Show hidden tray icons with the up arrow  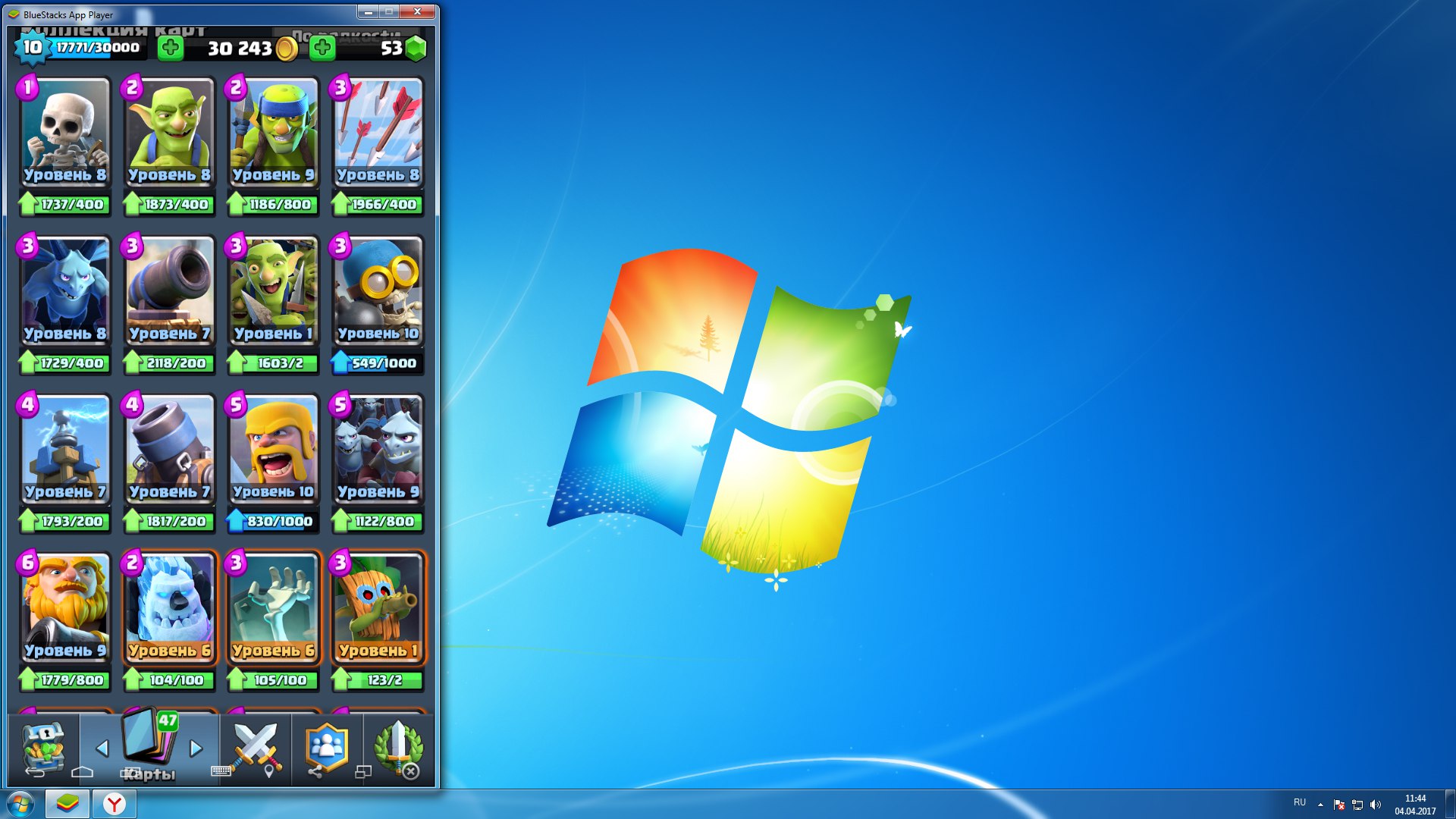click(x=1320, y=805)
